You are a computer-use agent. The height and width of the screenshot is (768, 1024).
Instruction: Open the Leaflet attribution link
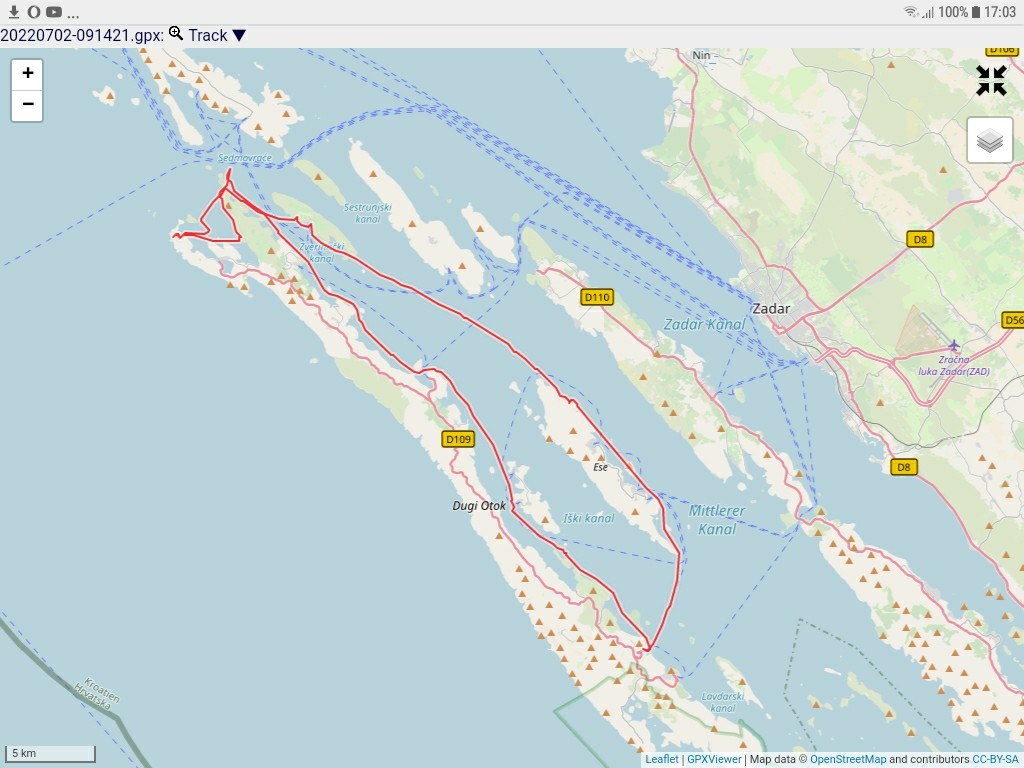point(661,759)
